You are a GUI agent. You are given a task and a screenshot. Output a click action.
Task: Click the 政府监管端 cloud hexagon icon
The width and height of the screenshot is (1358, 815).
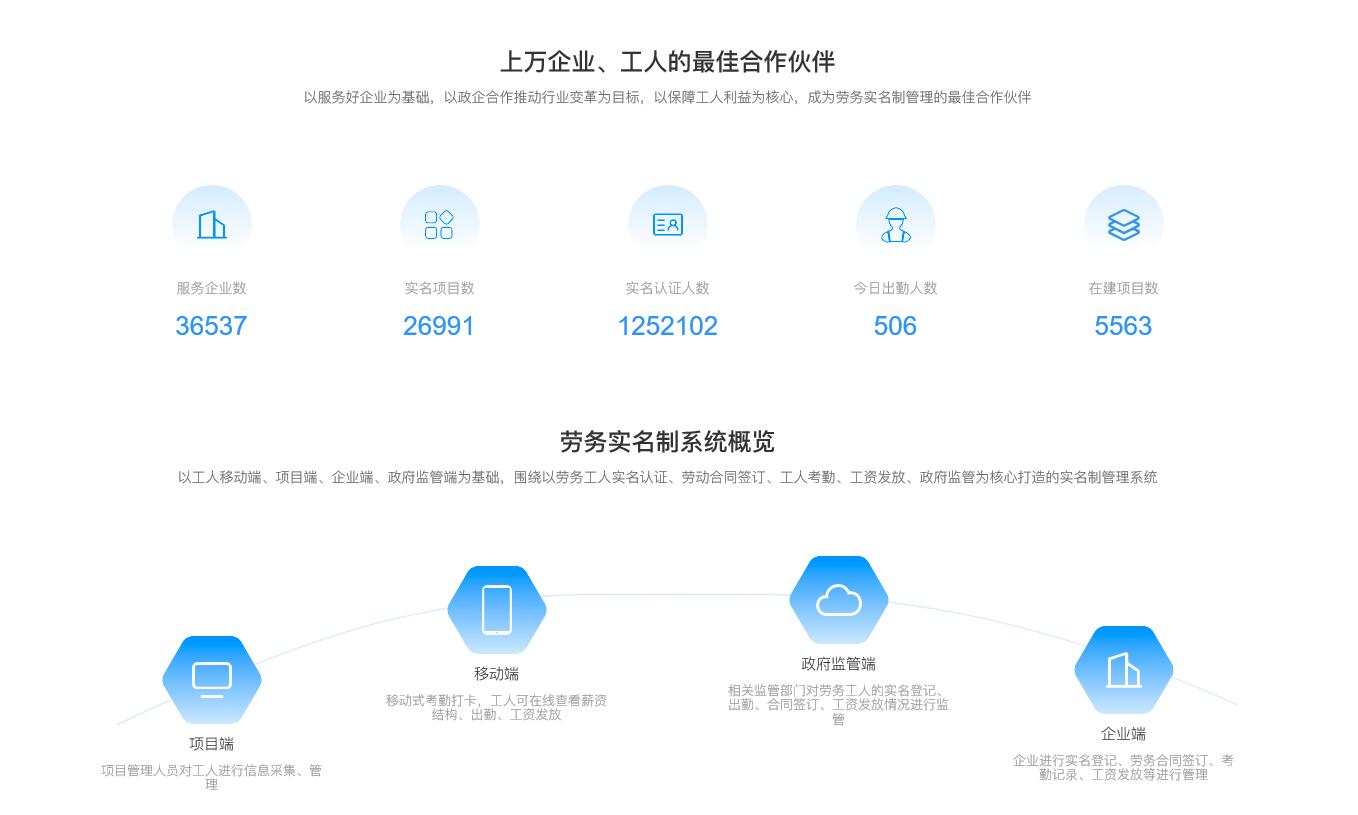[x=839, y=599]
